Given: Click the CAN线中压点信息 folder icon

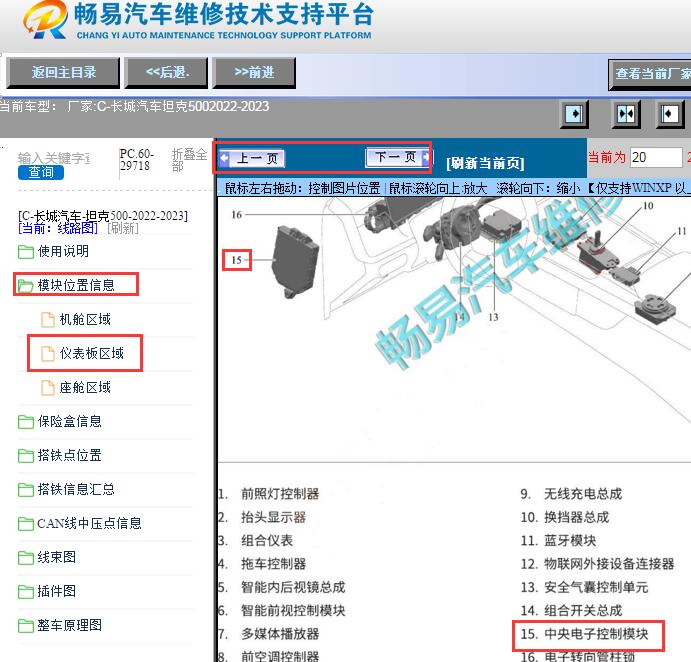Looking at the screenshot, I should tap(26, 524).
